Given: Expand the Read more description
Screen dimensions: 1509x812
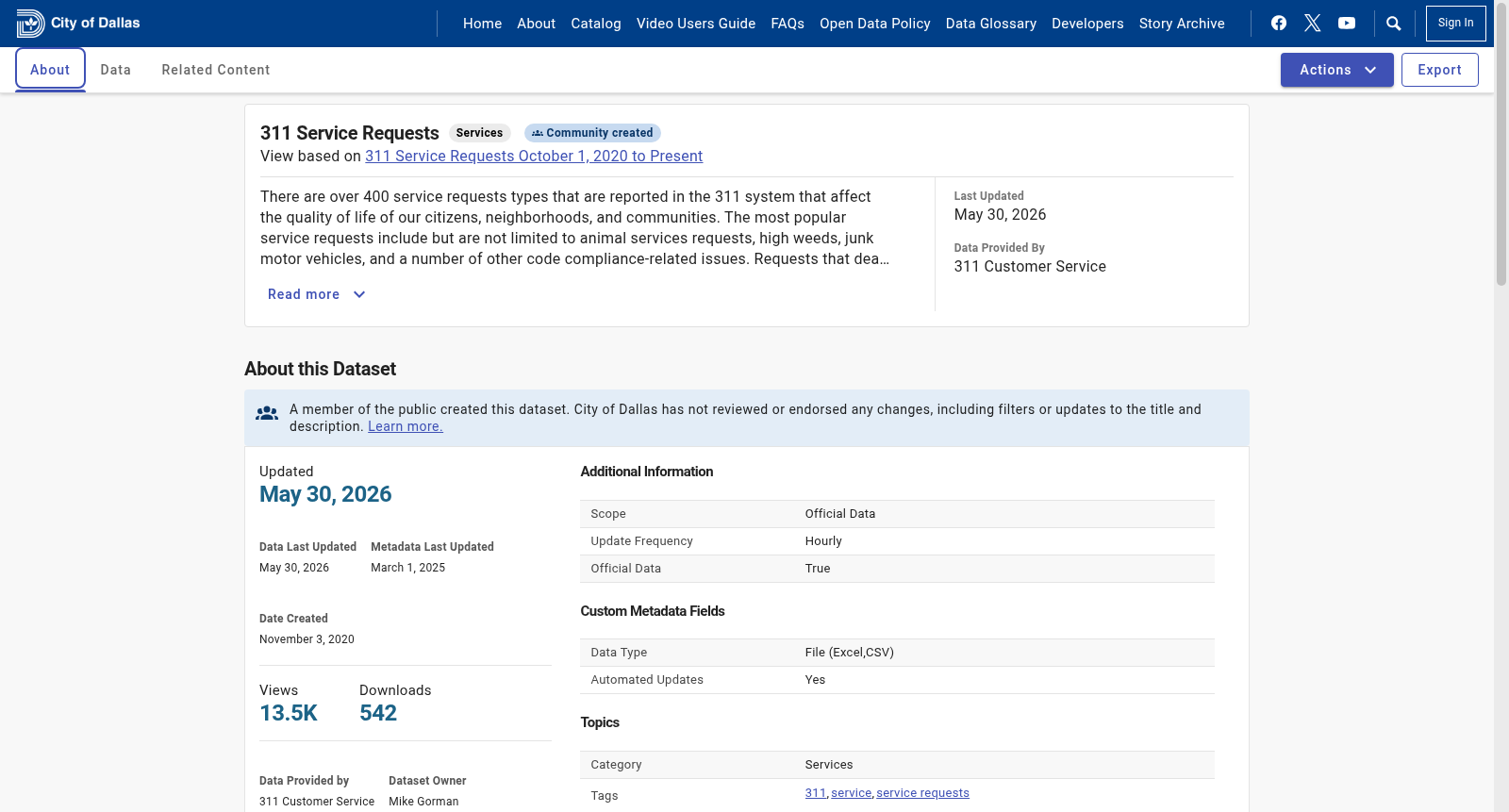Looking at the screenshot, I should (317, 294).
